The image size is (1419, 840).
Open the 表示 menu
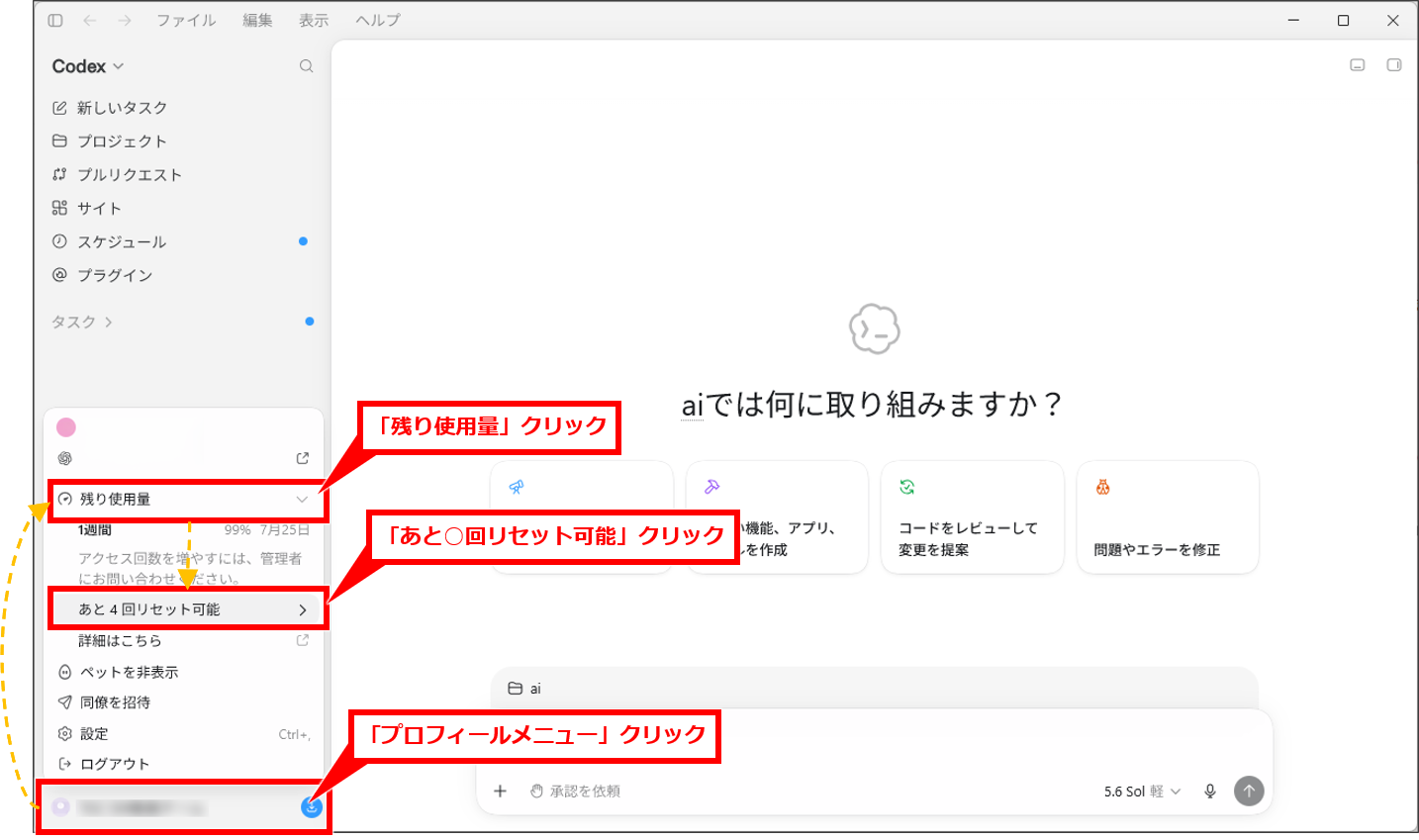[x=314, y=20]
